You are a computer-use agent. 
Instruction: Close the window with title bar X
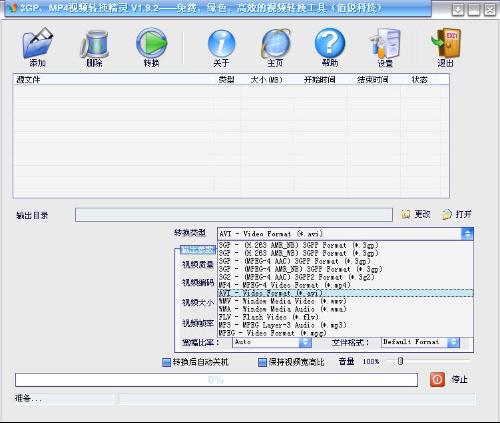coord(490,10)
